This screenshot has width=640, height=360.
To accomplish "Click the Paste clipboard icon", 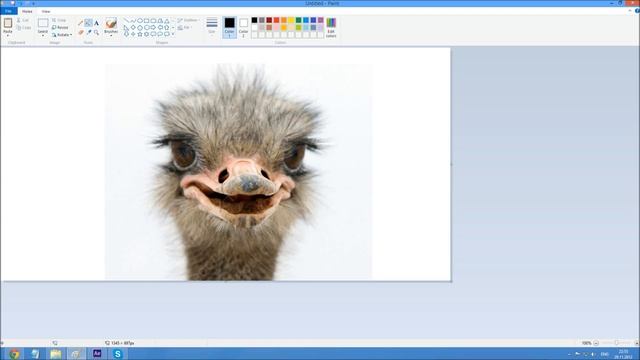I will [8, 23].
